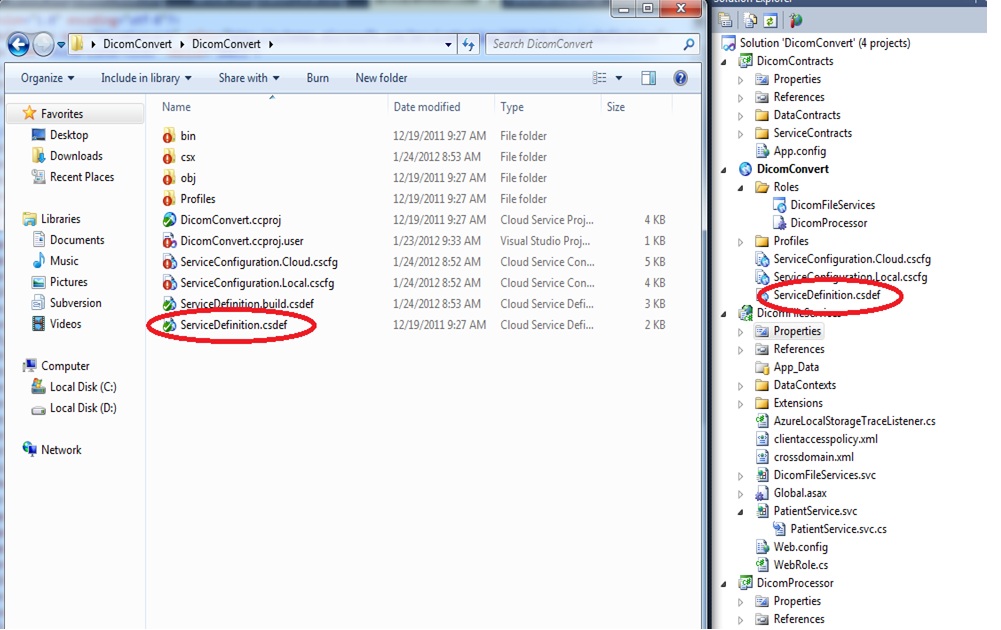Click the Back navigation arrow in Explorer

pos(19,44)
